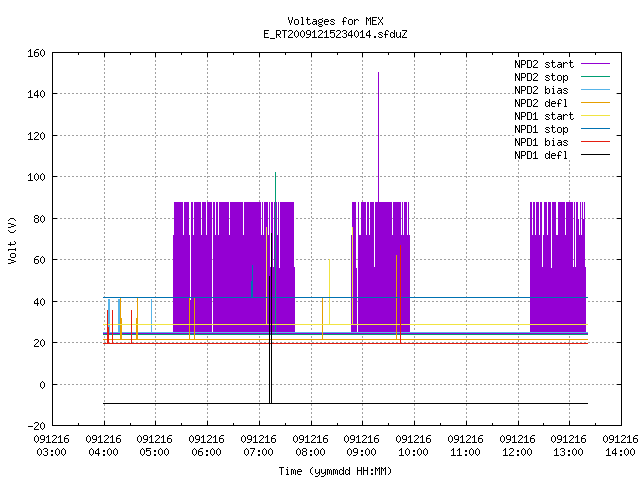This screenshot has height=480, width=640.
Task: Click the red NPD1 bias legend line
Action: pos(595,142)
